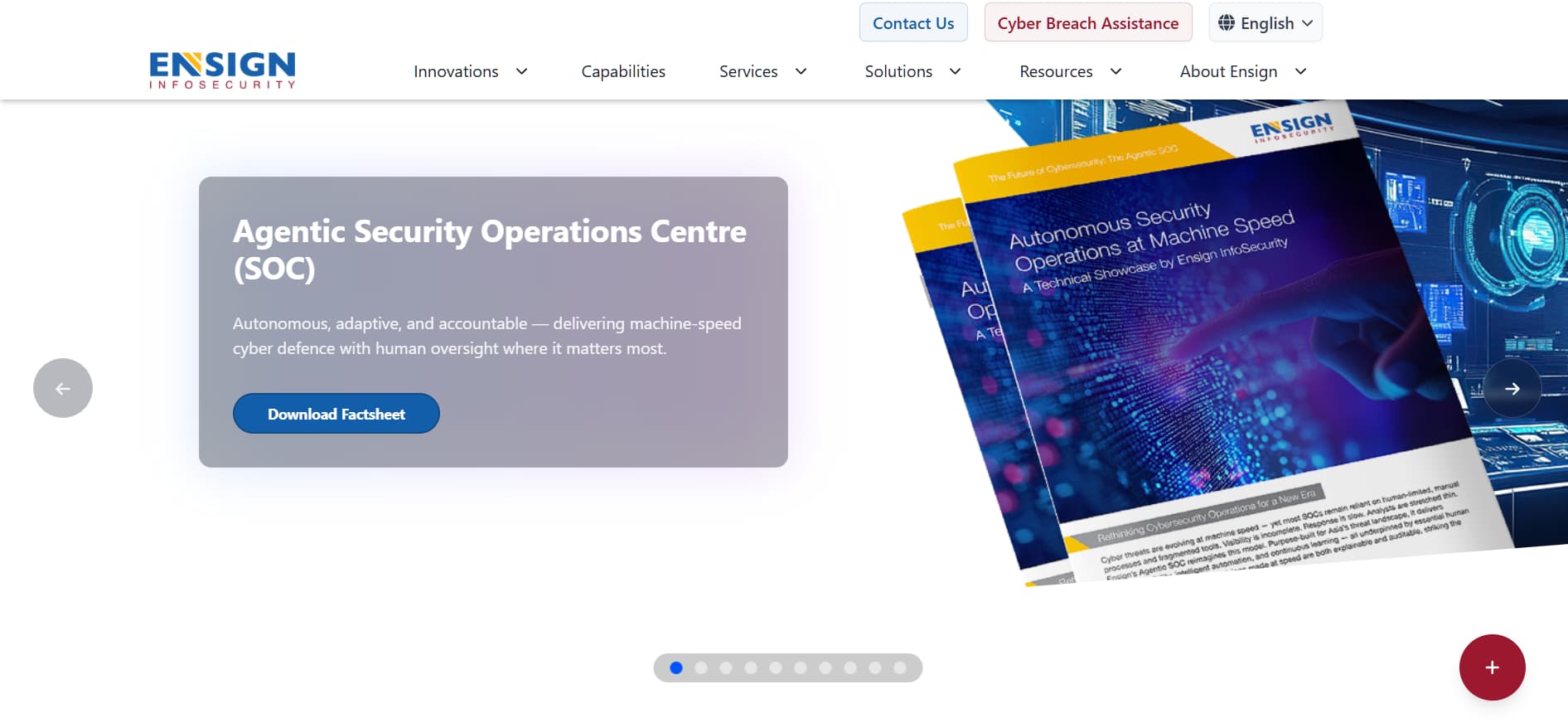Select the sixth carousel dot
Screen dimensions: 1568x723
point(801,667)
